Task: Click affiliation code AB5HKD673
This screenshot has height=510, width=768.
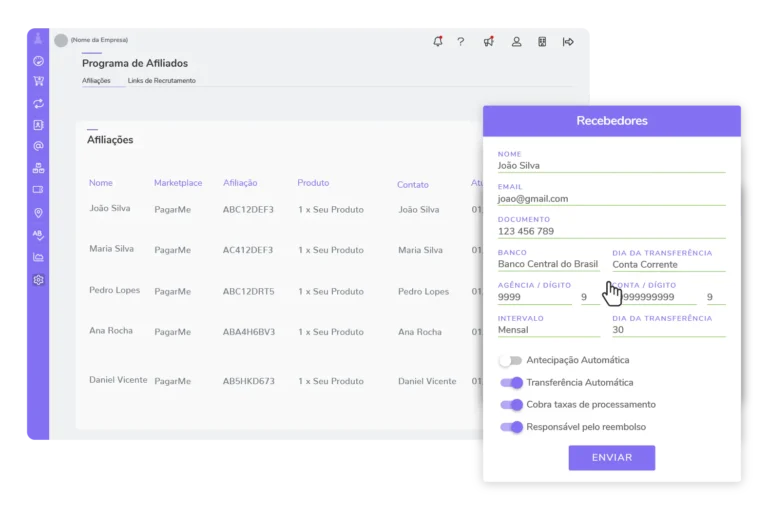Action: 249,381
